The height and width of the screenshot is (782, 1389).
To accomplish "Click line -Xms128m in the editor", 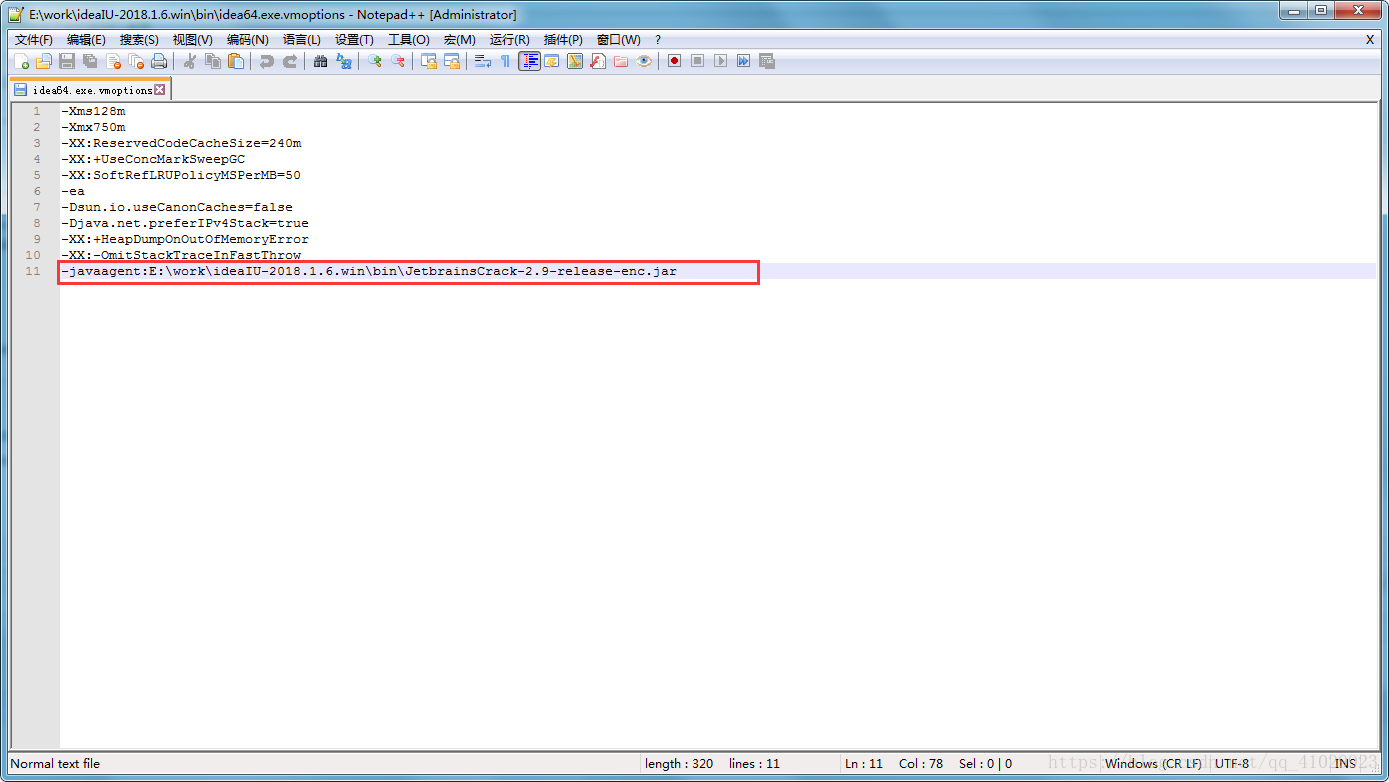I will click(x=93, y=111).
